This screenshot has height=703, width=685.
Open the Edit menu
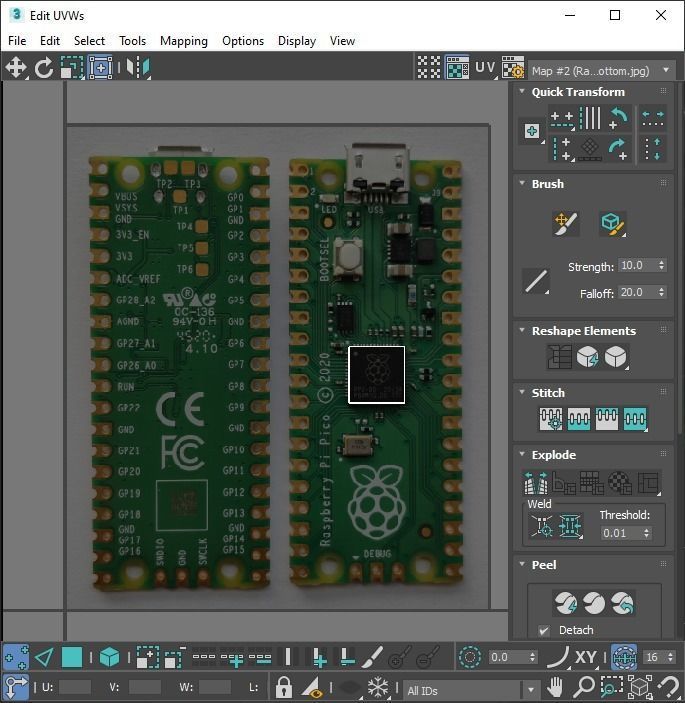[50, 41]
